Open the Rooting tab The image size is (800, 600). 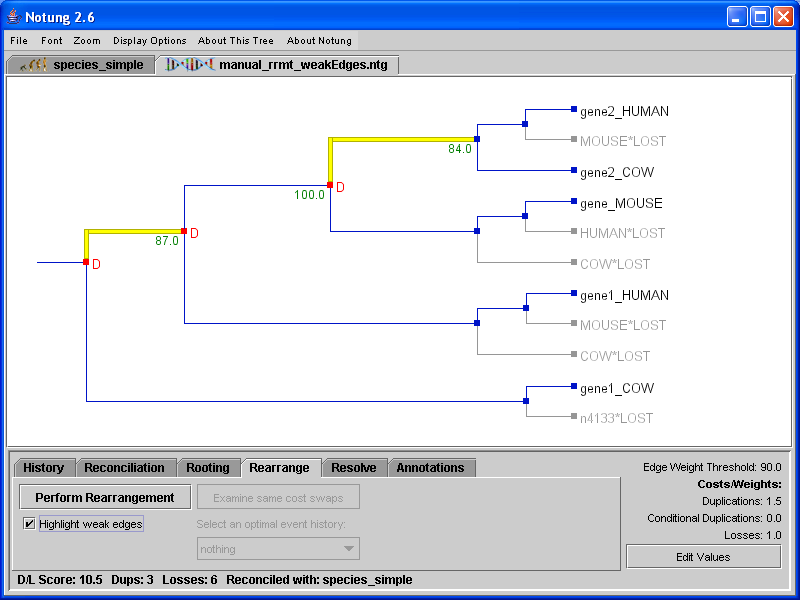(208, 468)
